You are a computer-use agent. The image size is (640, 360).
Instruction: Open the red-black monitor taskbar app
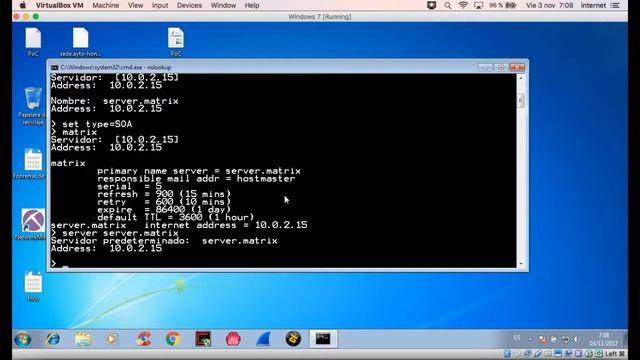[203, 339]
